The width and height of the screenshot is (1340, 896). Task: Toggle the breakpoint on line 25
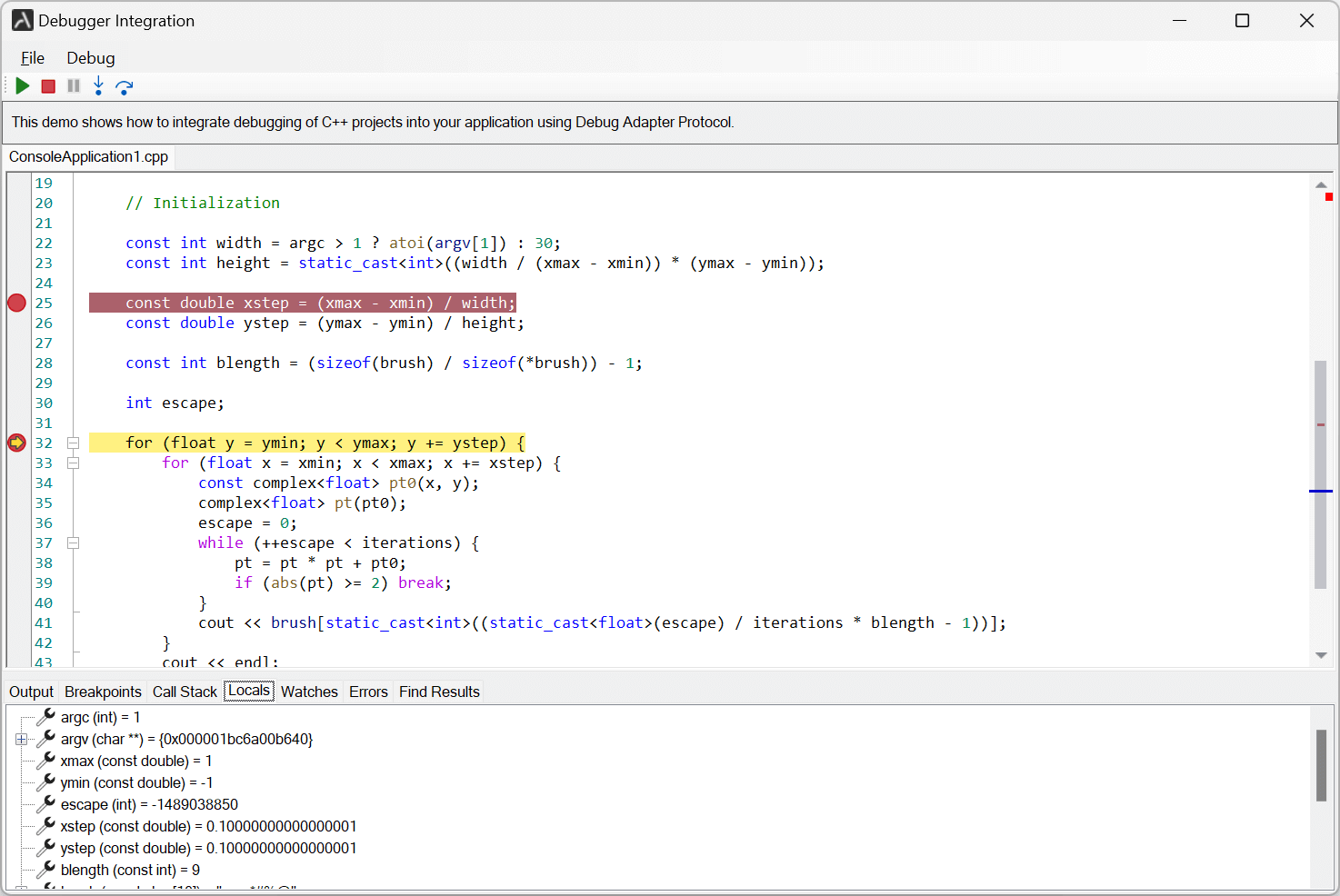click(16, 303)
